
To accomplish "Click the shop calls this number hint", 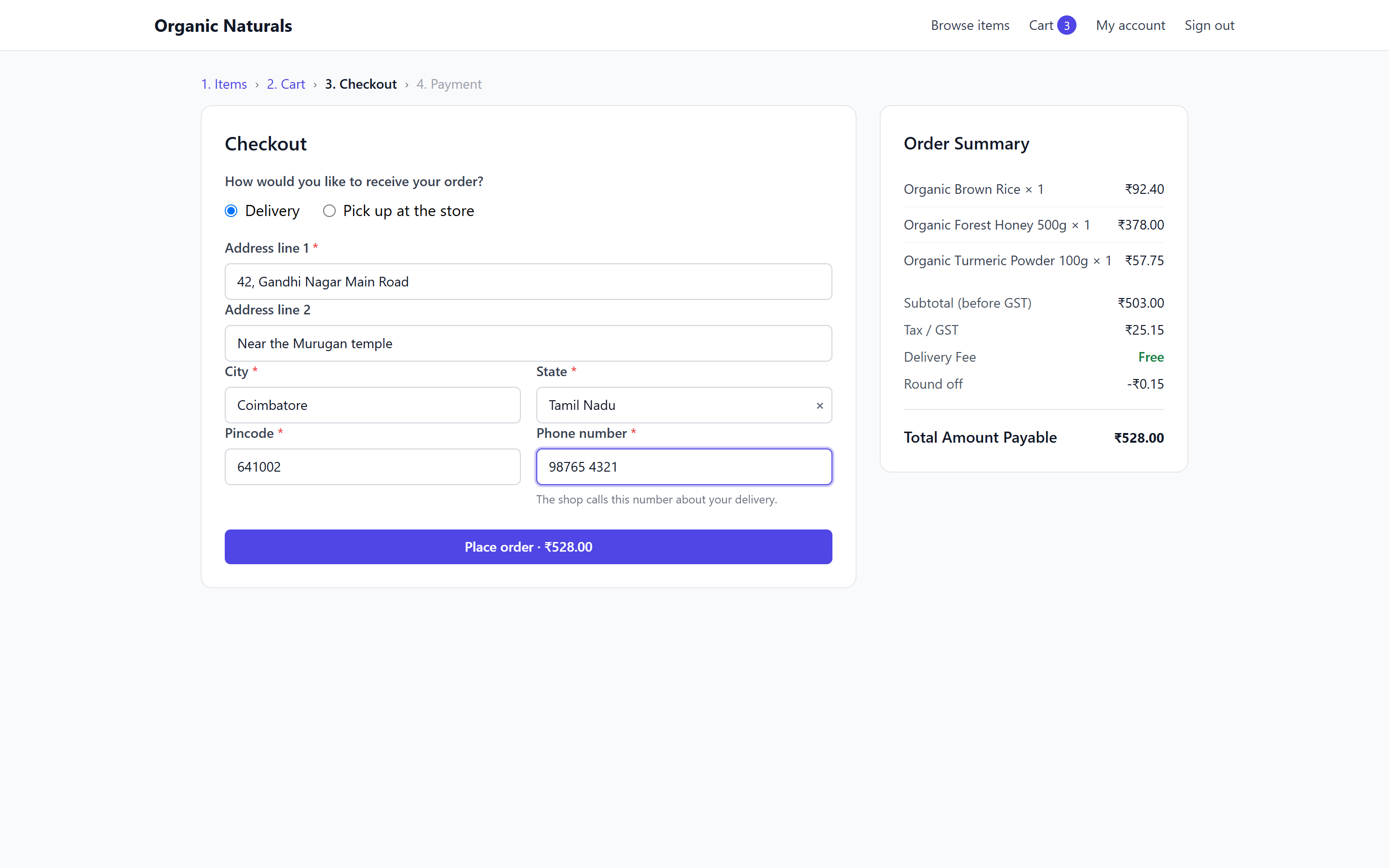I will (656, 500).
